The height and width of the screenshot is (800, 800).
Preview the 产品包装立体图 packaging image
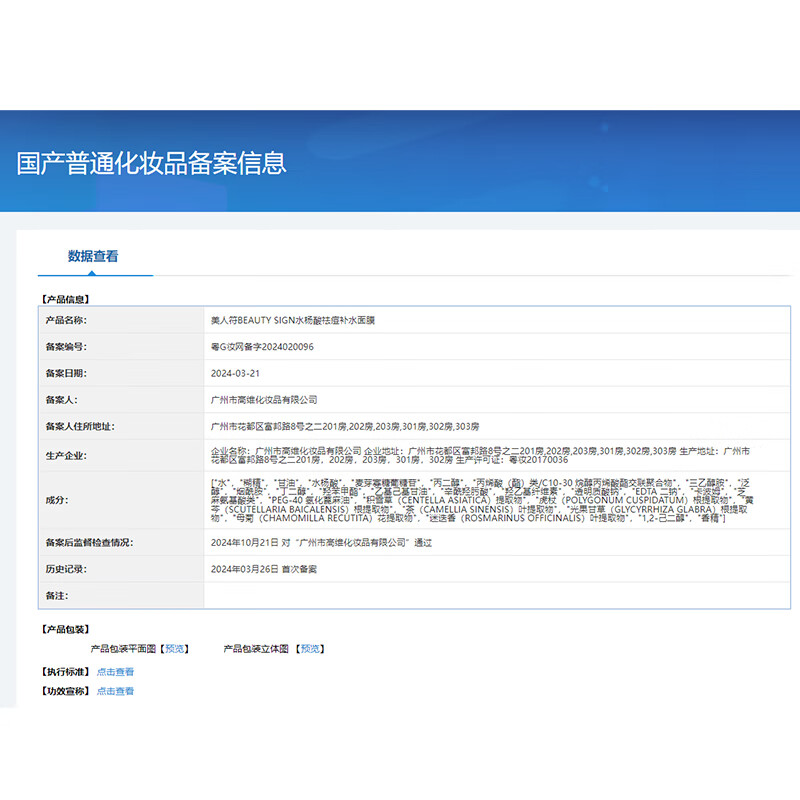tap(312, 647)
